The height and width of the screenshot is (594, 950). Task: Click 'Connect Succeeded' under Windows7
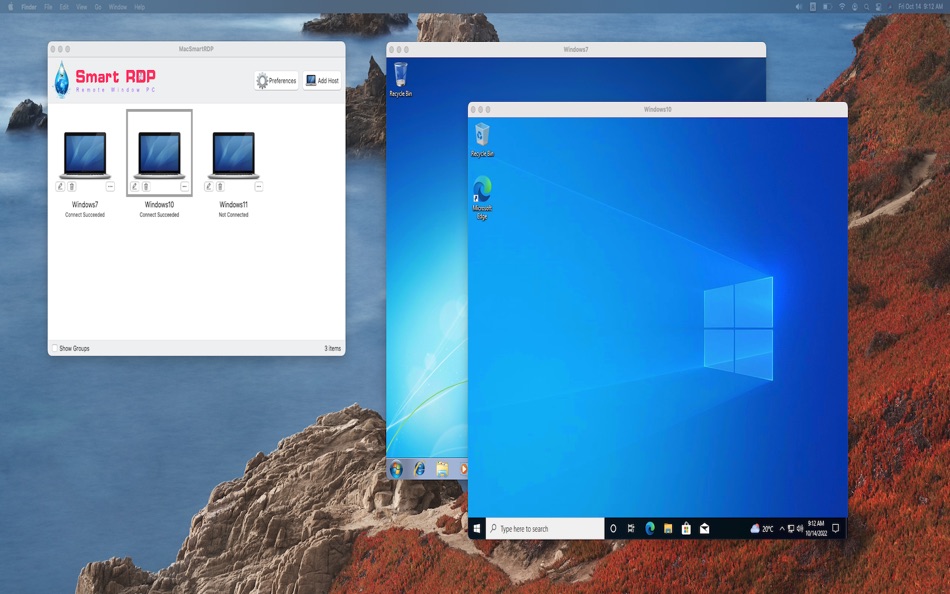85,215
